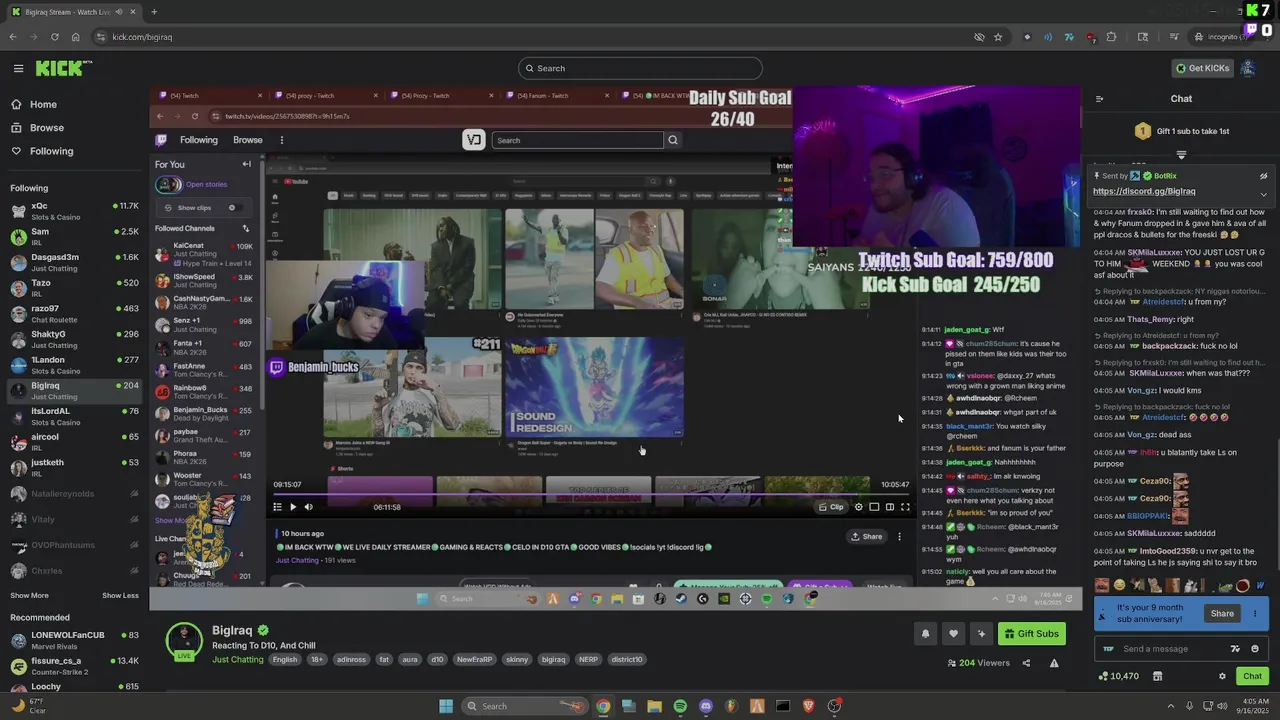This screenshot has height=720, width=1280.
Task: Reload the page in browser
Action: pyautogui.click(x=55, y=37)
